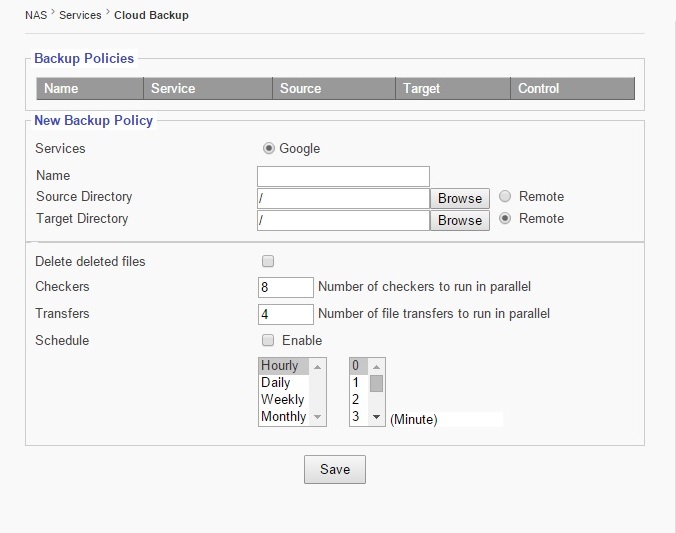Screen dimensions: 676x533
Task: Choose Weekly schedule frequency
Action: 282,399
